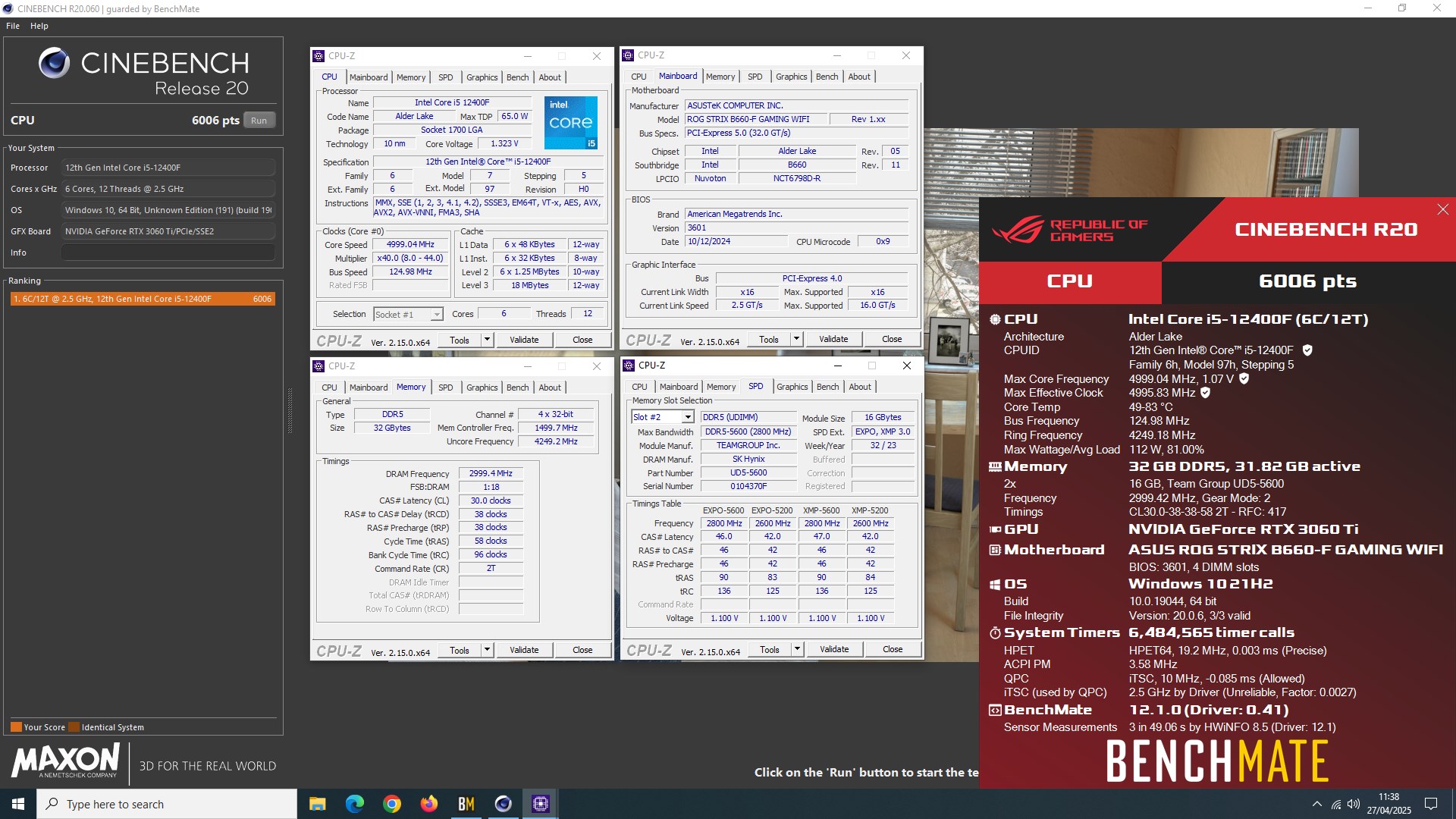Viewport: 1456px width, 819px height.
Task: Click the BenchMate section icon
Action: (x=995, y=710)
